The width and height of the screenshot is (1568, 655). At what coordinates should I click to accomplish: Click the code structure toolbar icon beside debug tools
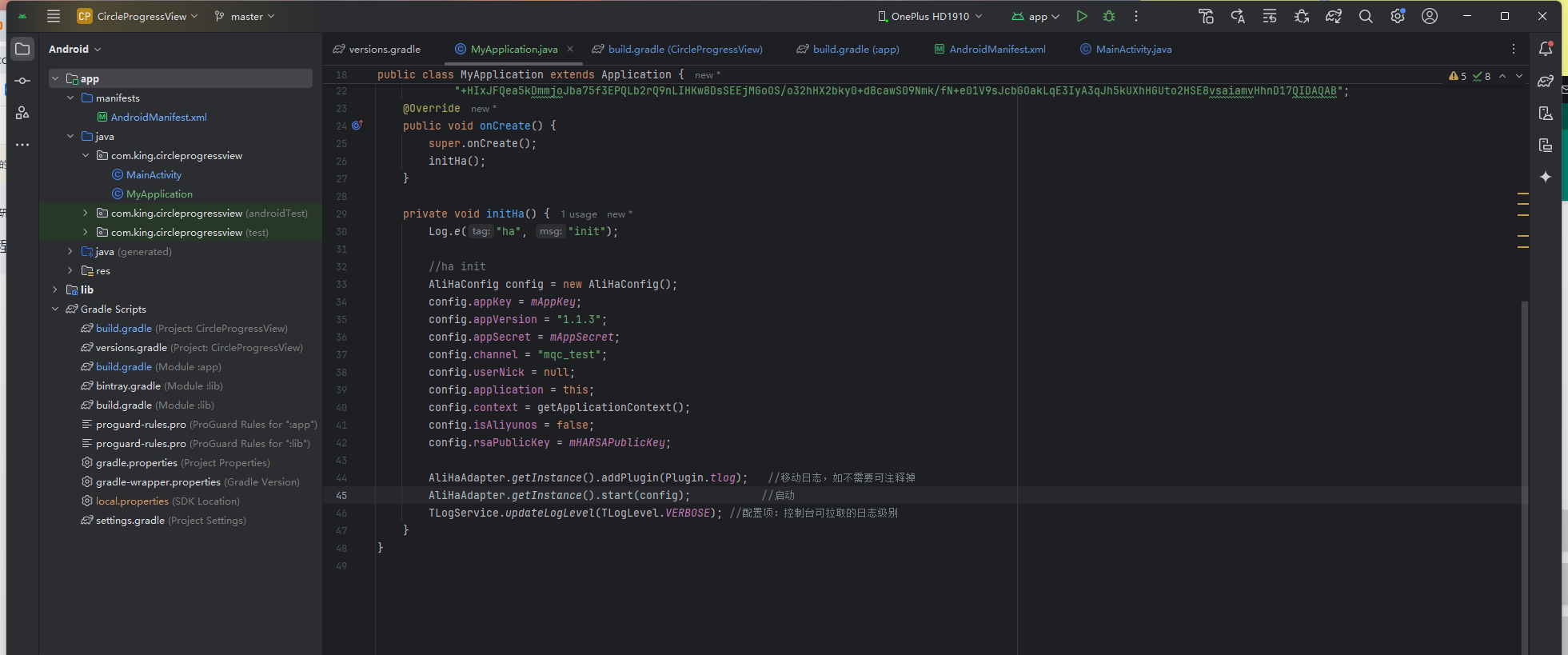(x=1270, y=16)
